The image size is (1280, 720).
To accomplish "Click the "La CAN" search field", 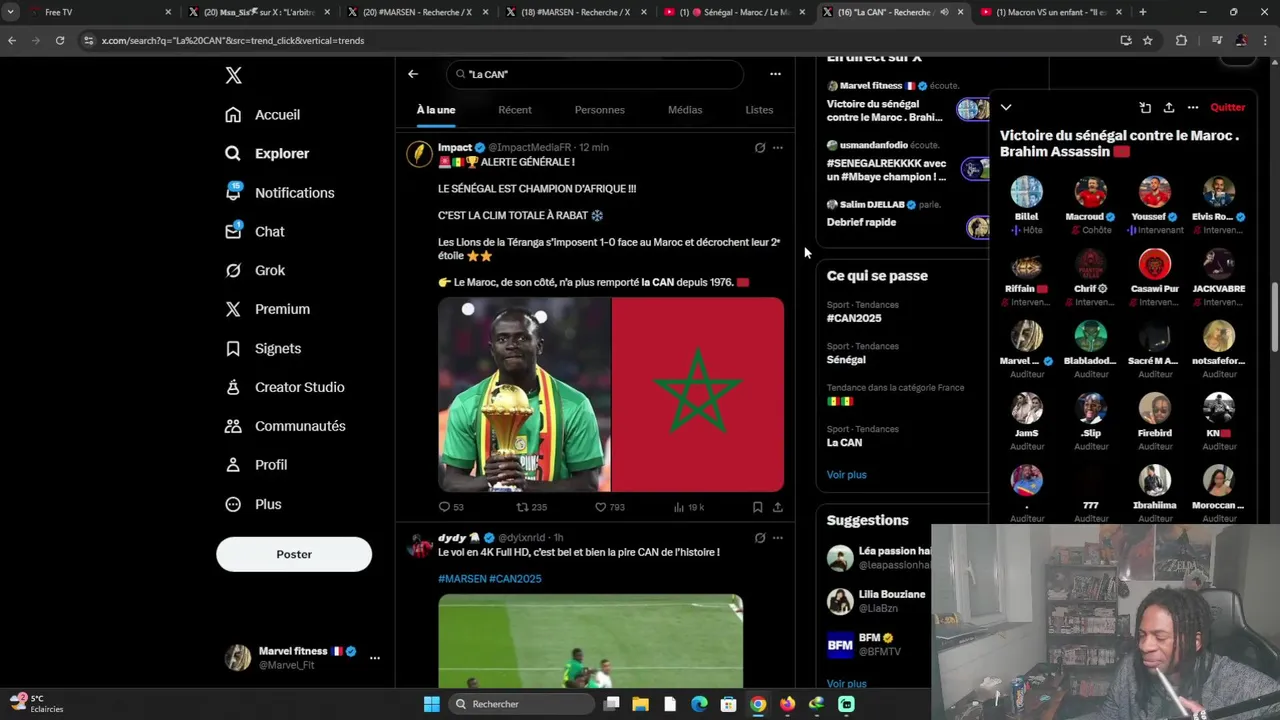I will [595, 74].
